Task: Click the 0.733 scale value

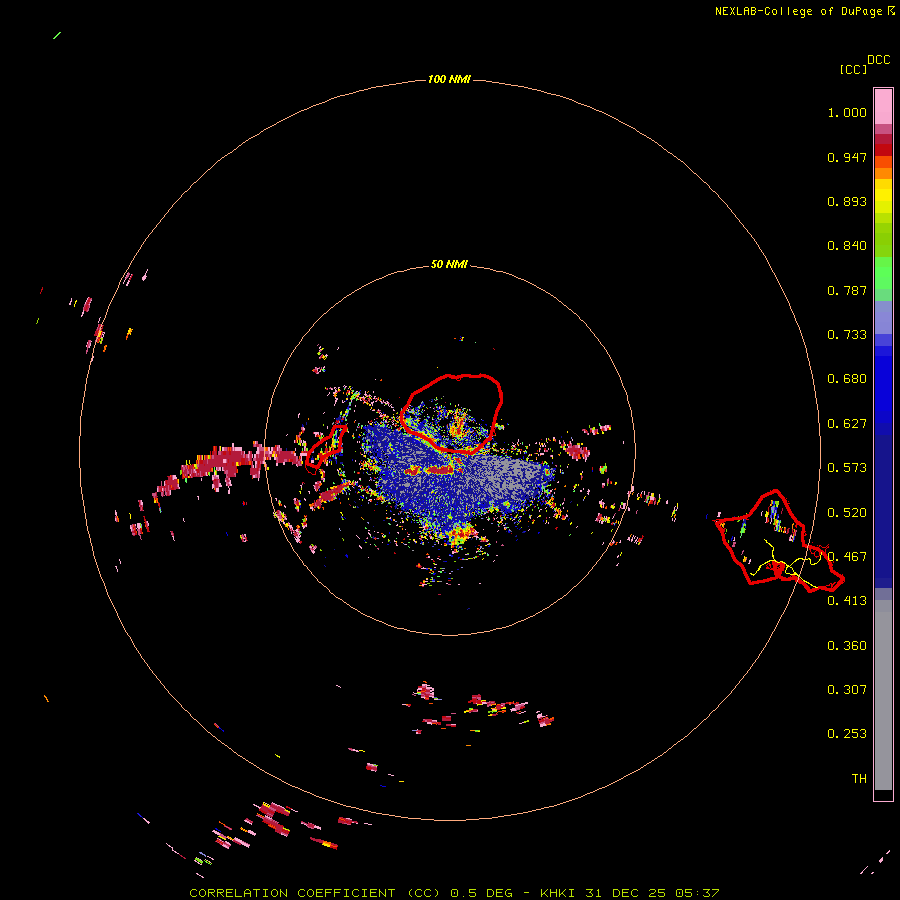Action: (847, 335)
